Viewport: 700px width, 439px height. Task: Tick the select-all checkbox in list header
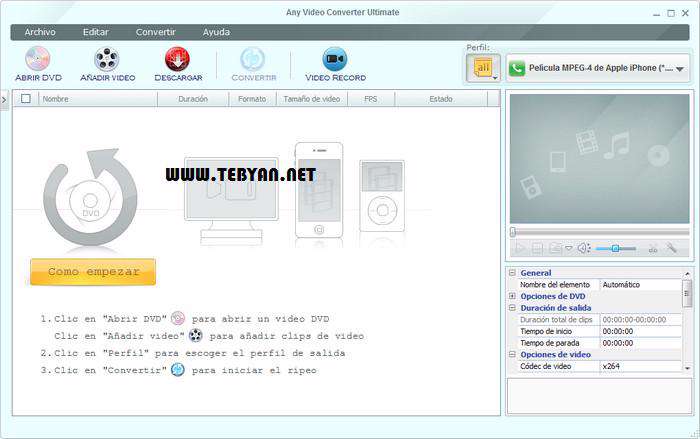pos(26,99)
